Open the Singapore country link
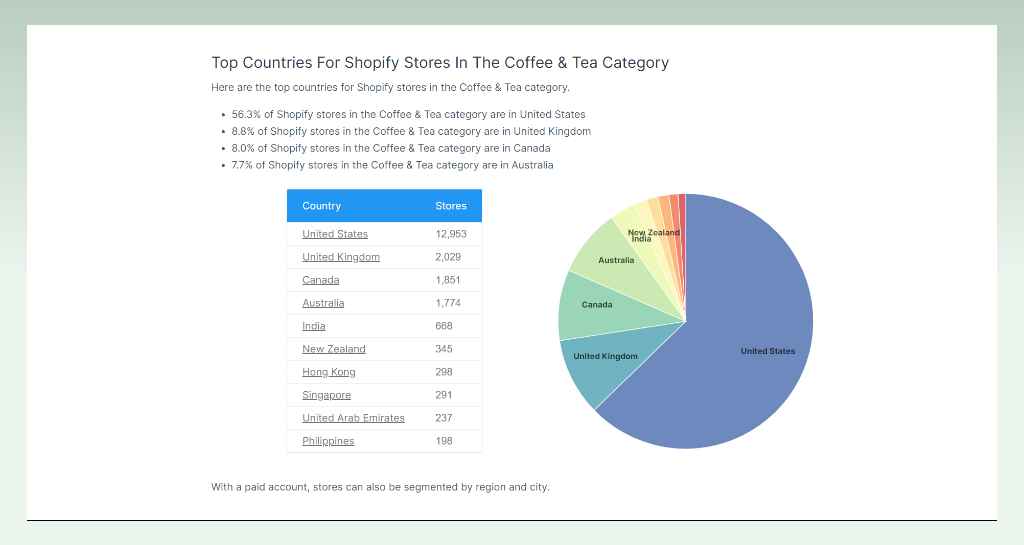1024x545 pixels. pyautogui.click(x=326, y=395)
